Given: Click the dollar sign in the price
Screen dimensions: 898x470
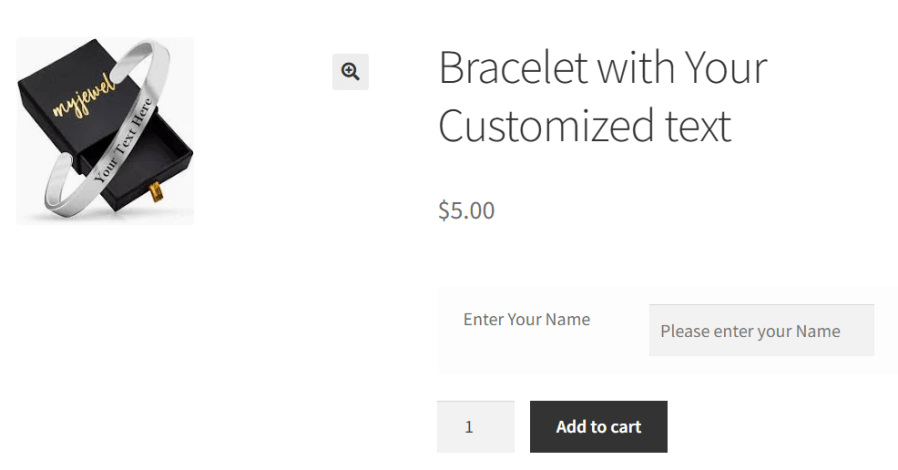Looking at the screenshot, I should point(444,210).
